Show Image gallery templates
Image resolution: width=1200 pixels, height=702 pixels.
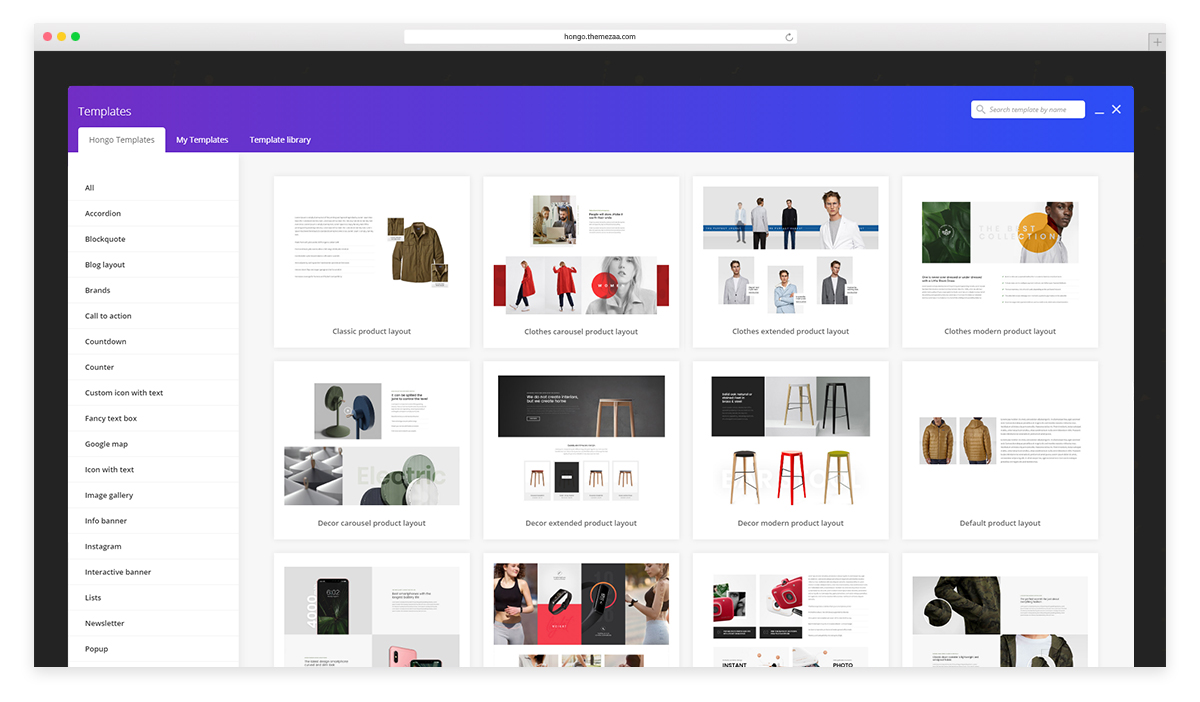[153, 495]
